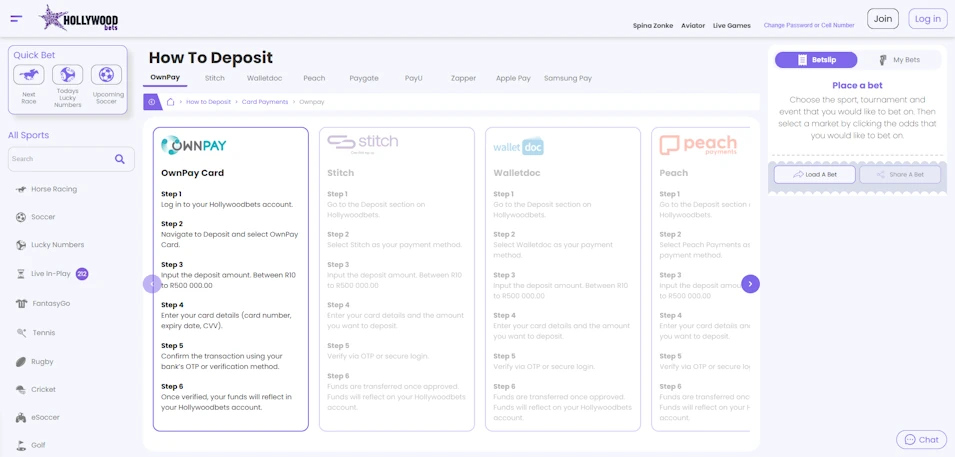Click the Ownpay breadcrumb text

312,102
